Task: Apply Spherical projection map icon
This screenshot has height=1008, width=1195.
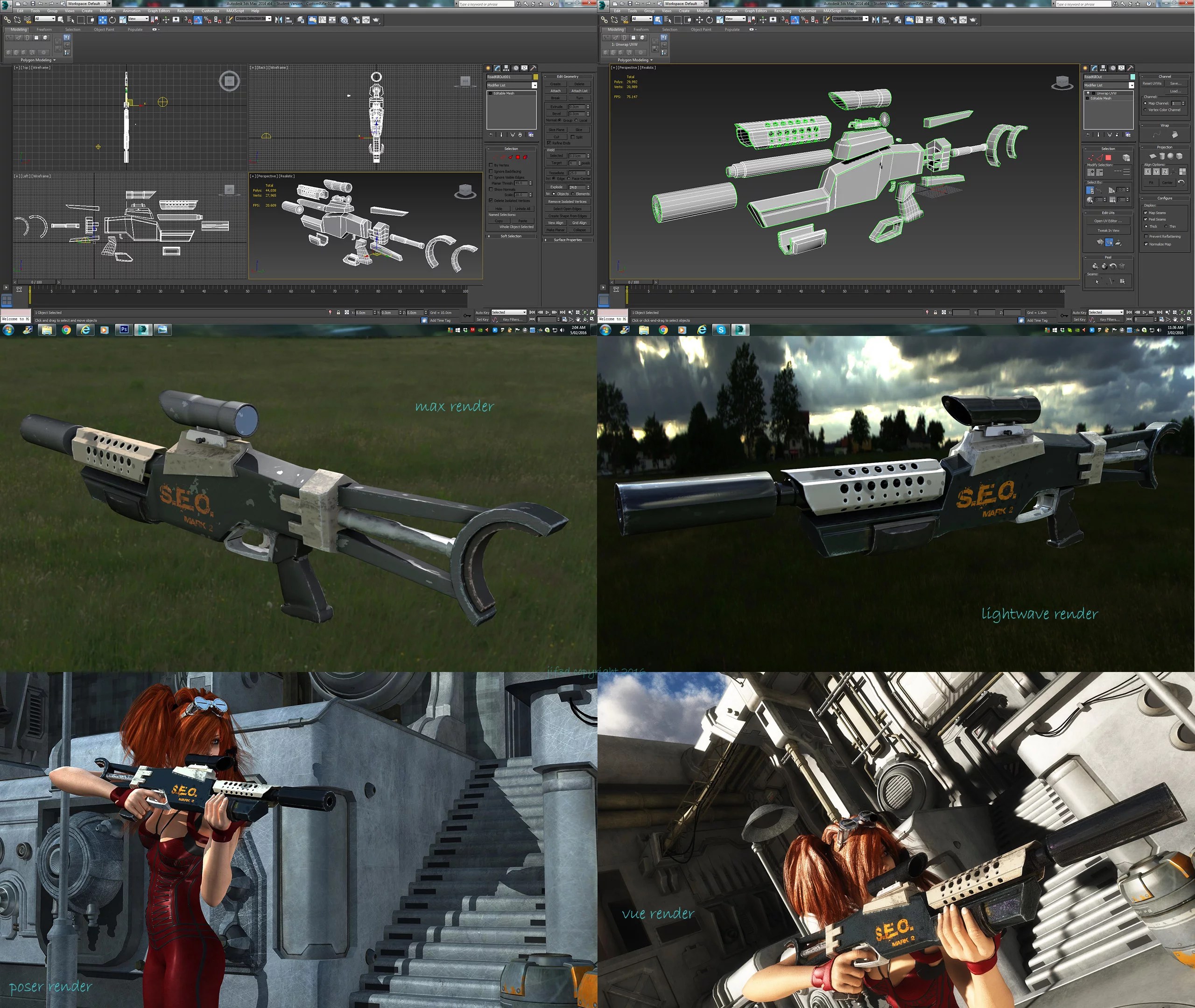Action: click(1170, 156)
